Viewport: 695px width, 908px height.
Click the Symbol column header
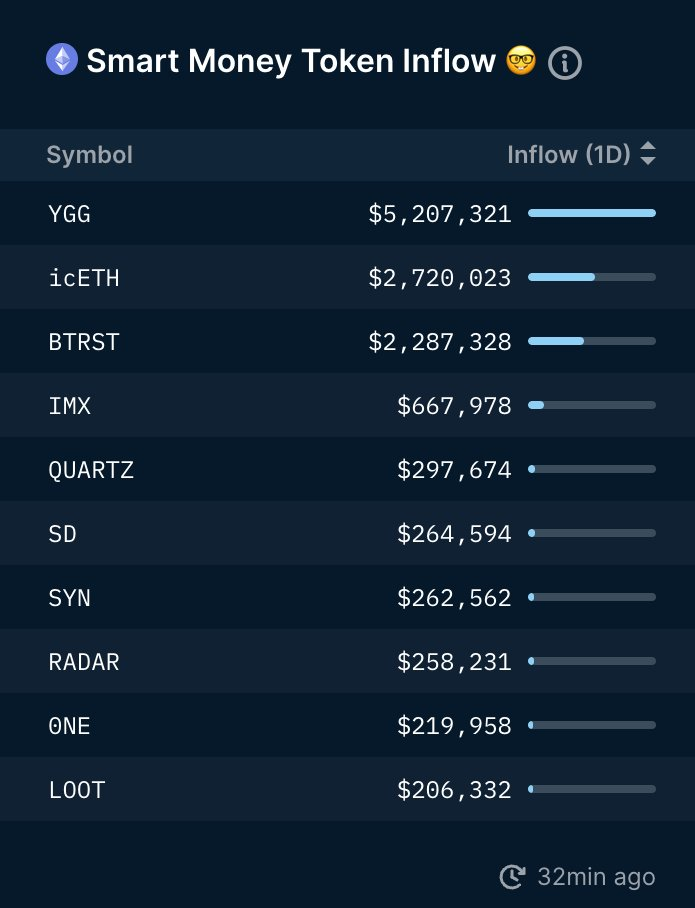coord(89,155)
